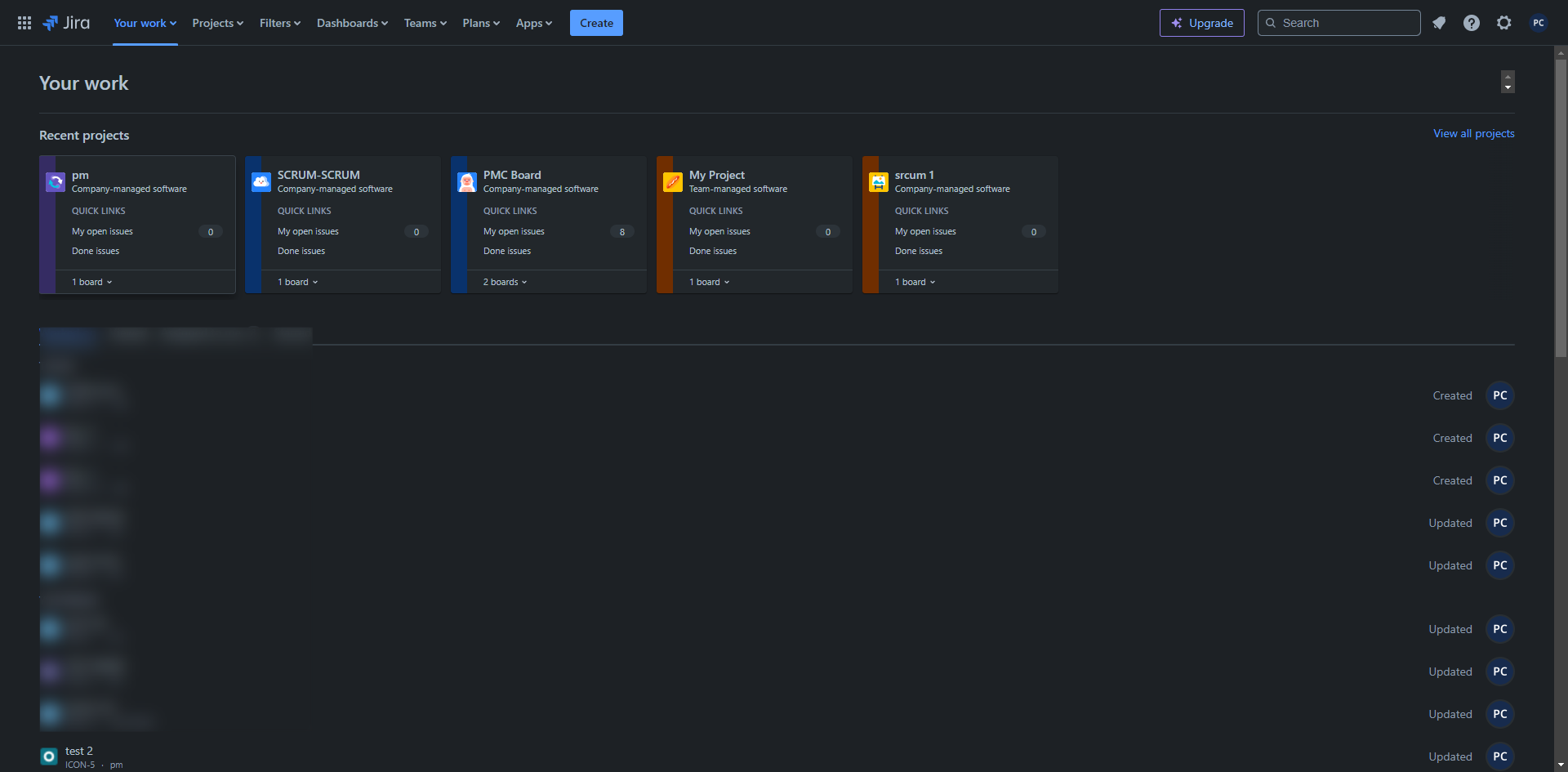Open the srcum 1 project title
The image size is (1568, 772).
click(x=915, y=175)
